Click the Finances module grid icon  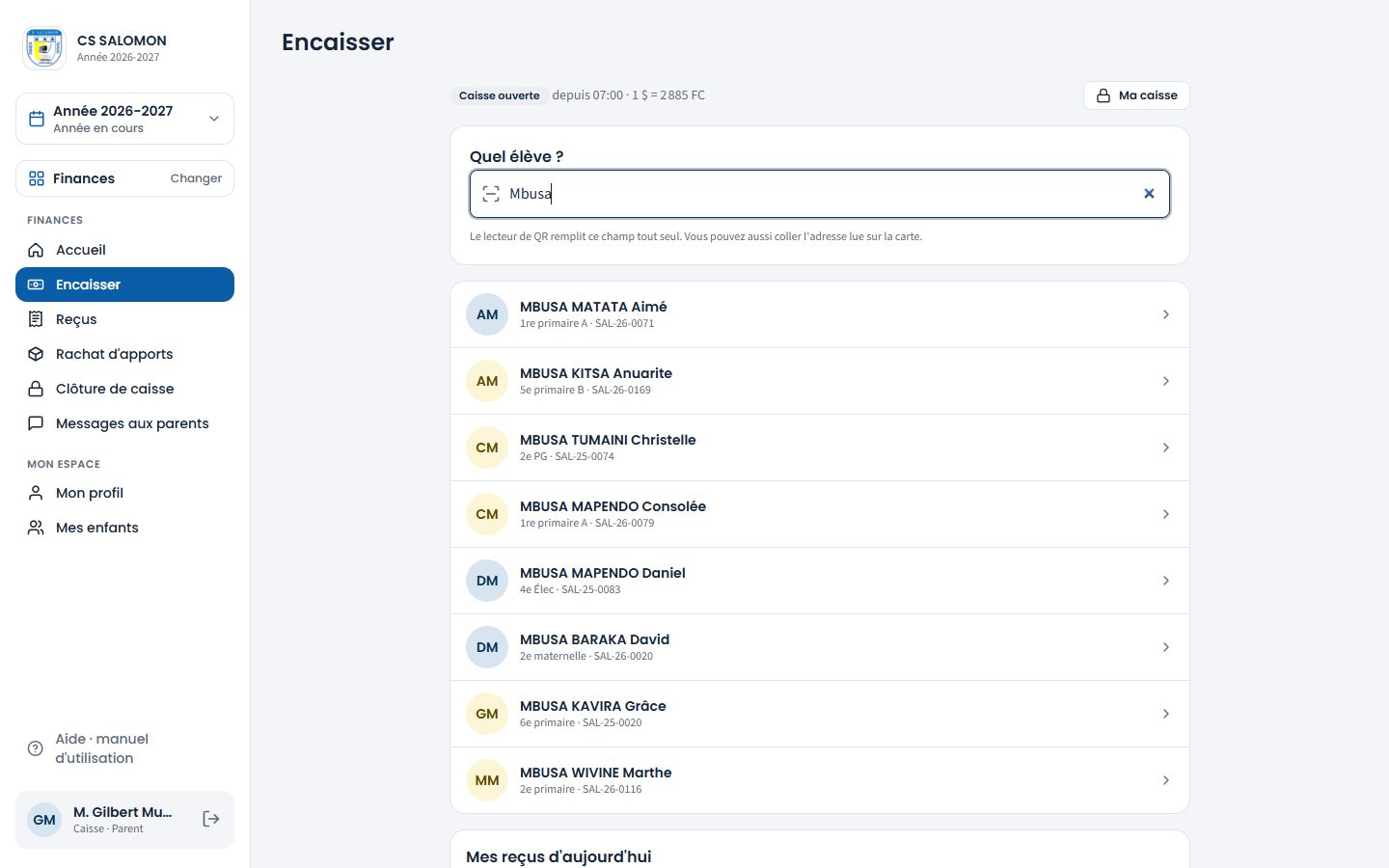coord(37,178)
